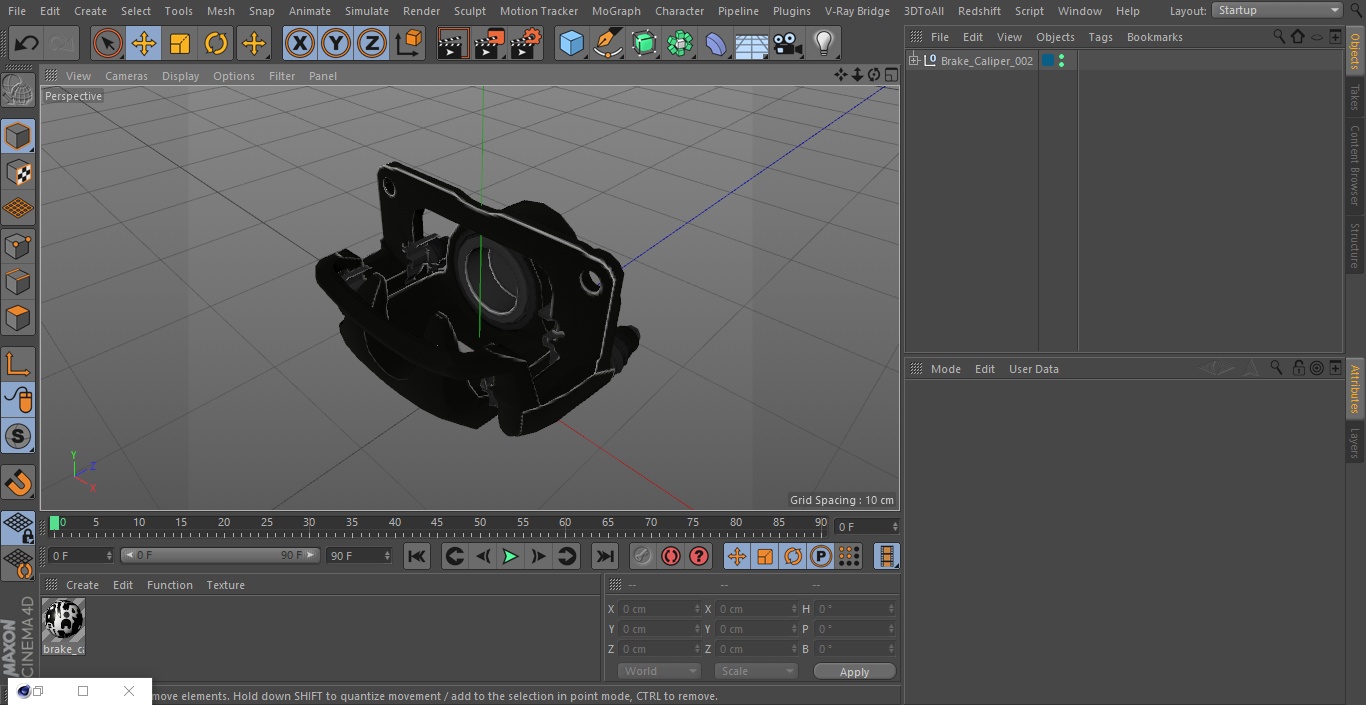Image resolution: width=1366 pixels, height=705 pixels.
Task: Click X position input field
Action: tap(660, 609)
